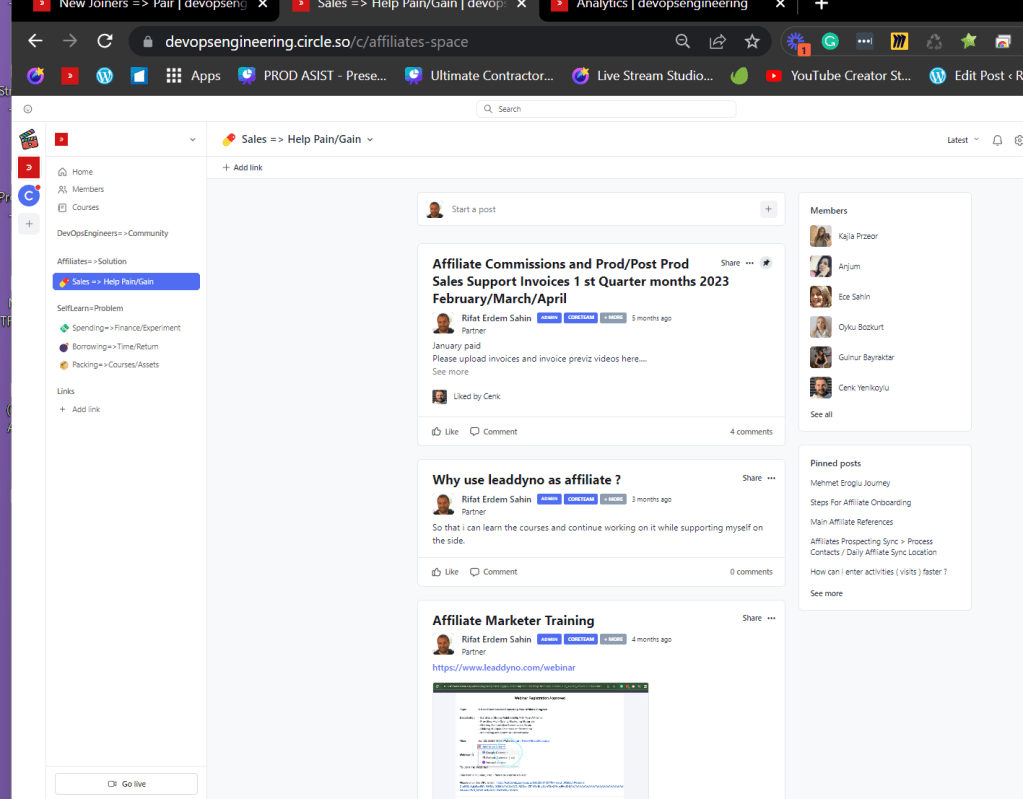
Task: Go to Home in the sidebar
Action: click(76, 172)
